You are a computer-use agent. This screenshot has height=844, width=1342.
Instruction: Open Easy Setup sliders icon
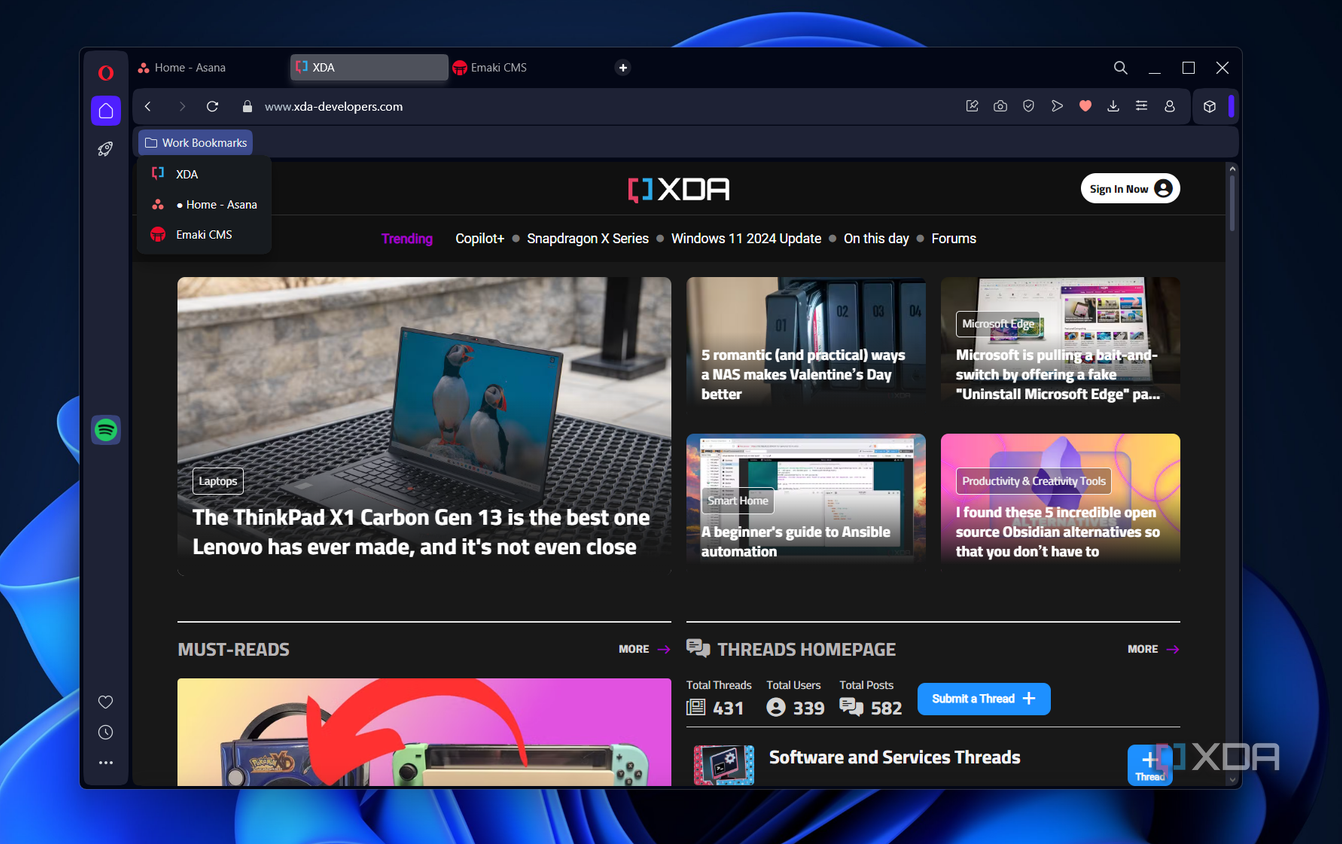coord(1141,106)
